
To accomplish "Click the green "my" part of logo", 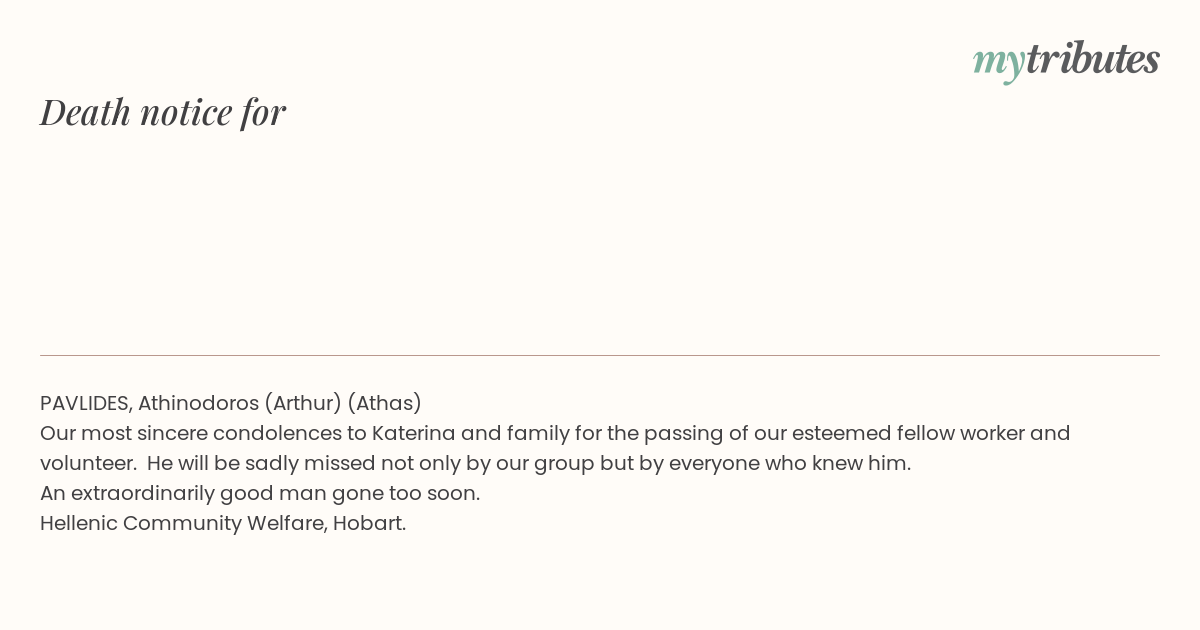I will coord(999,64).
